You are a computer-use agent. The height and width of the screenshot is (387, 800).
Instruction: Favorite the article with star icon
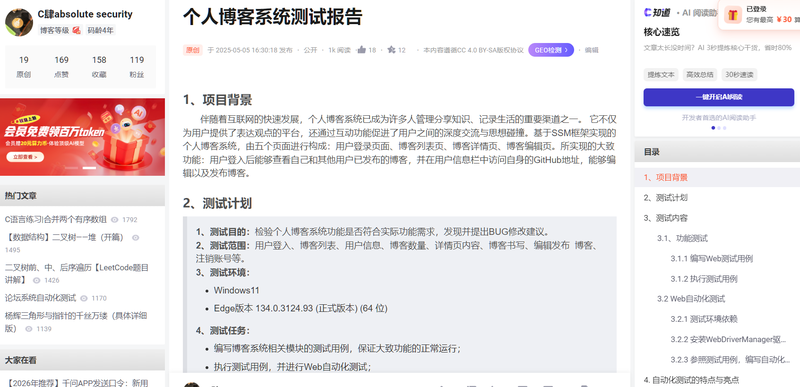tap(391, 49)
